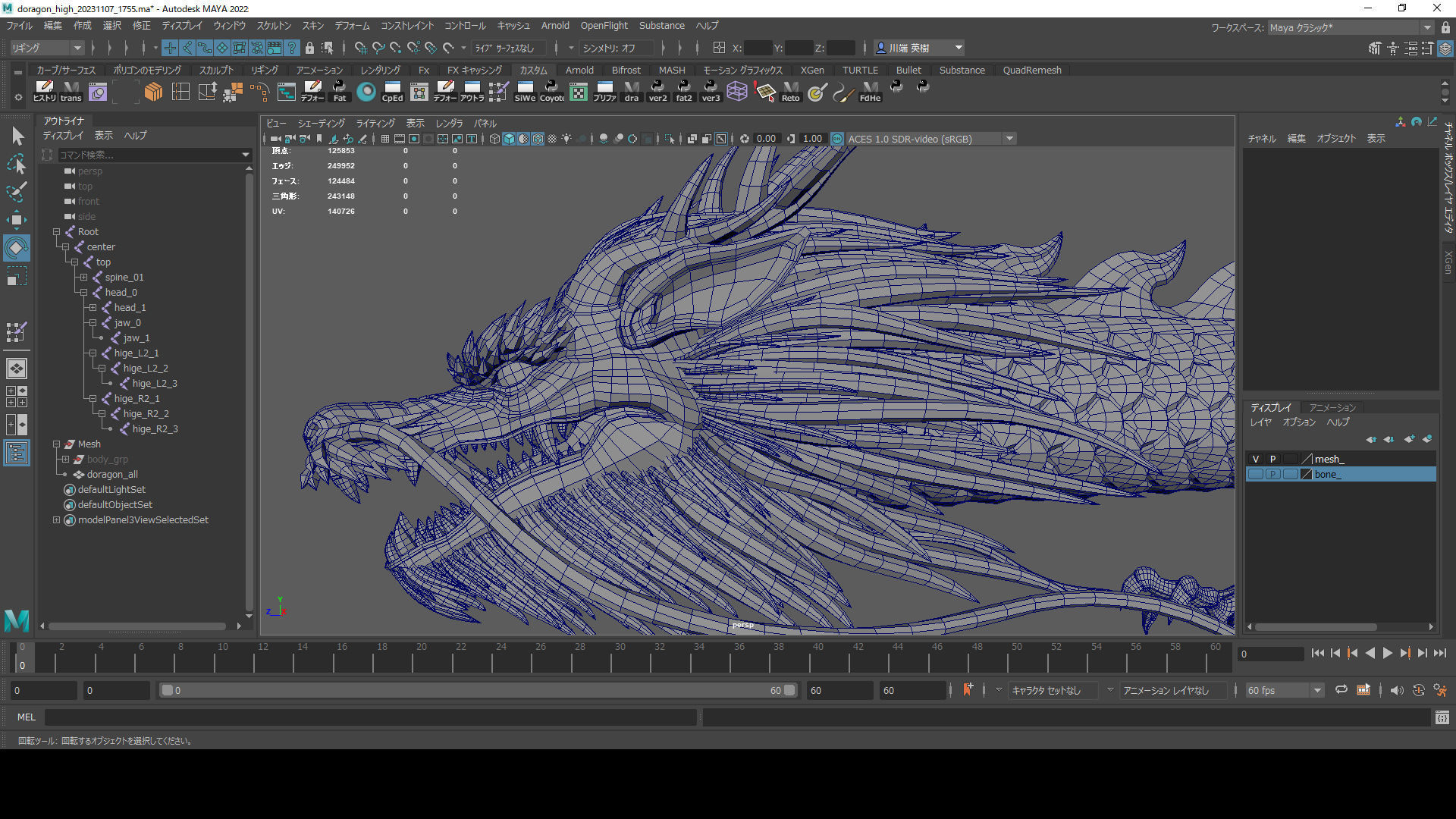Click the question mark selection mask icon
Screen dimensions: 1456x819
click(291, 48)
